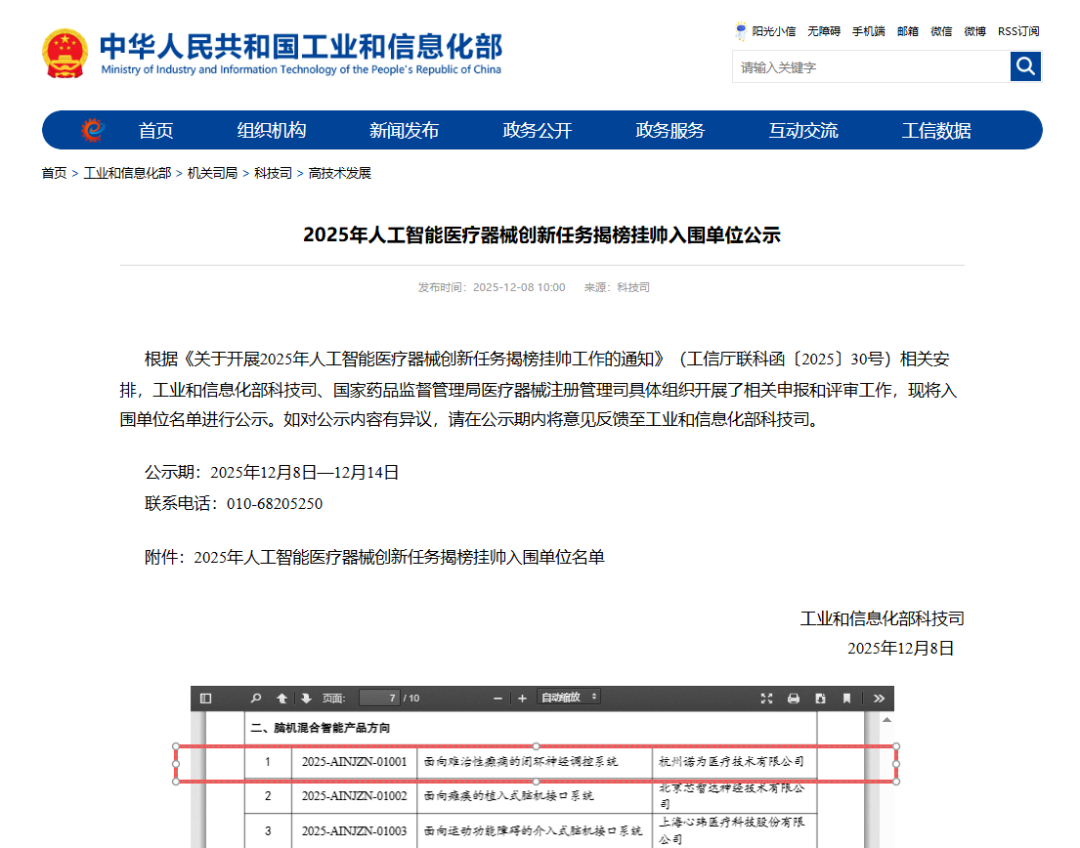Open the 新闻发布 navigation menu
1080x848 pixels.
click(x=404, y=130)
